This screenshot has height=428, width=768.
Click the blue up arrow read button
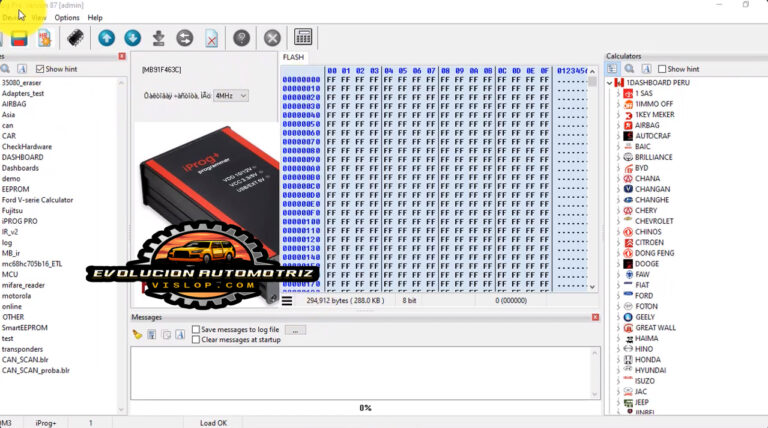[106, 38]
